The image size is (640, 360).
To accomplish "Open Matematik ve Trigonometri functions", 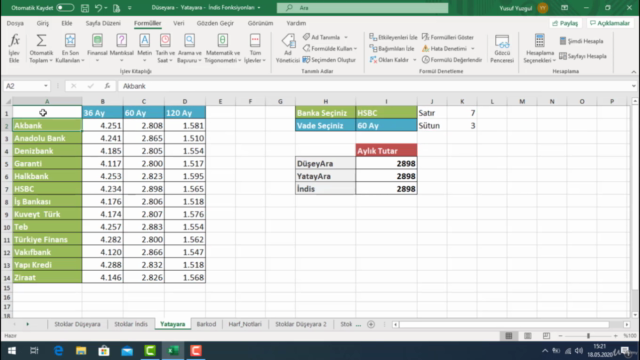I will [x=222, y=48].
